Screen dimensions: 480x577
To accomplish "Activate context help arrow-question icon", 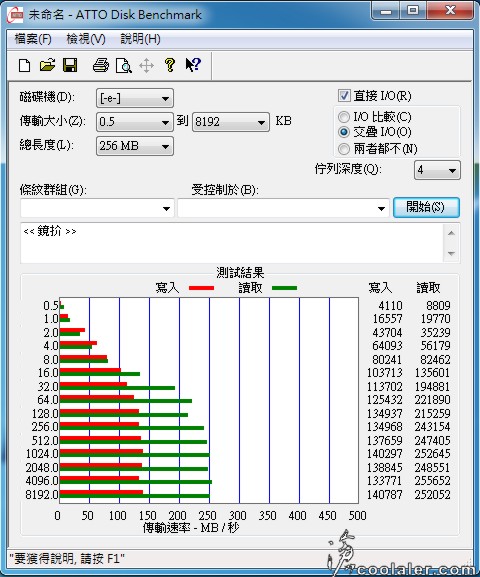I will 193,65.
